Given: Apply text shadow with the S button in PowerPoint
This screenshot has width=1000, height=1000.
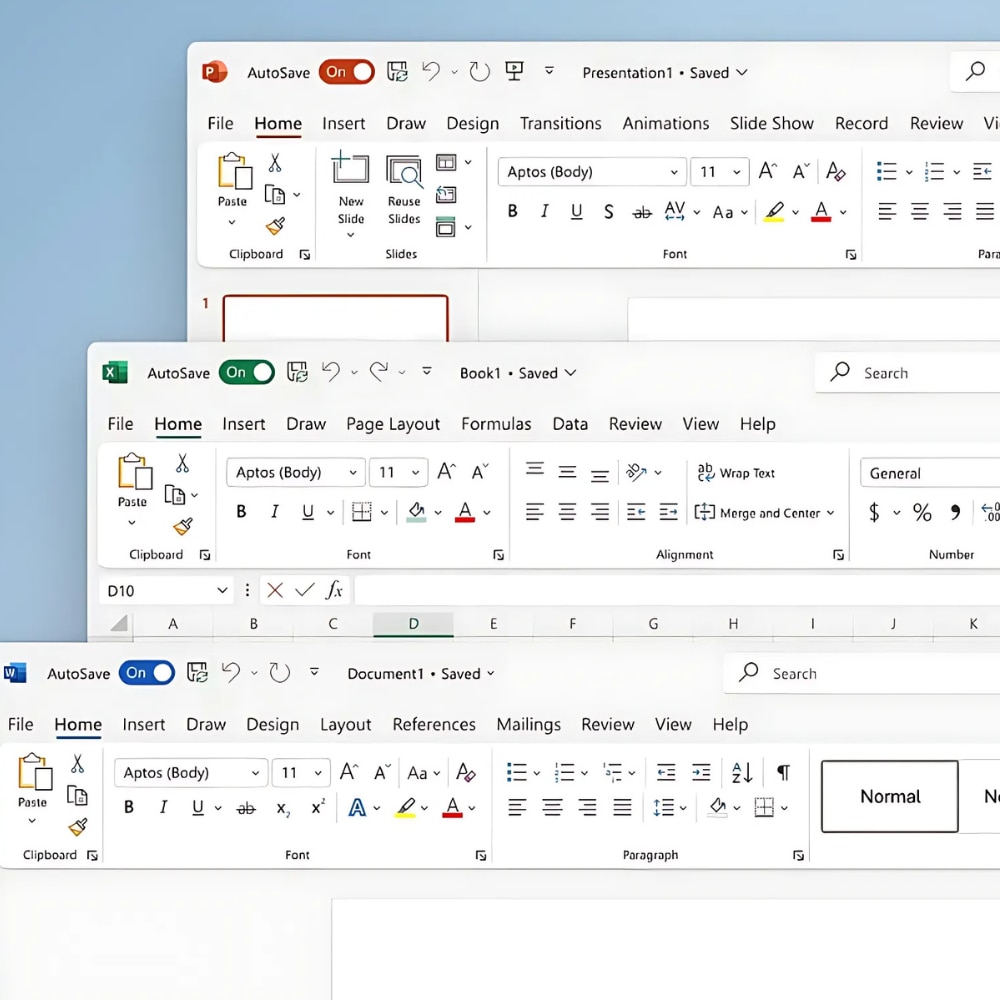Looking at the screenshot, I should pyautogui.click(x=608, y=212).
